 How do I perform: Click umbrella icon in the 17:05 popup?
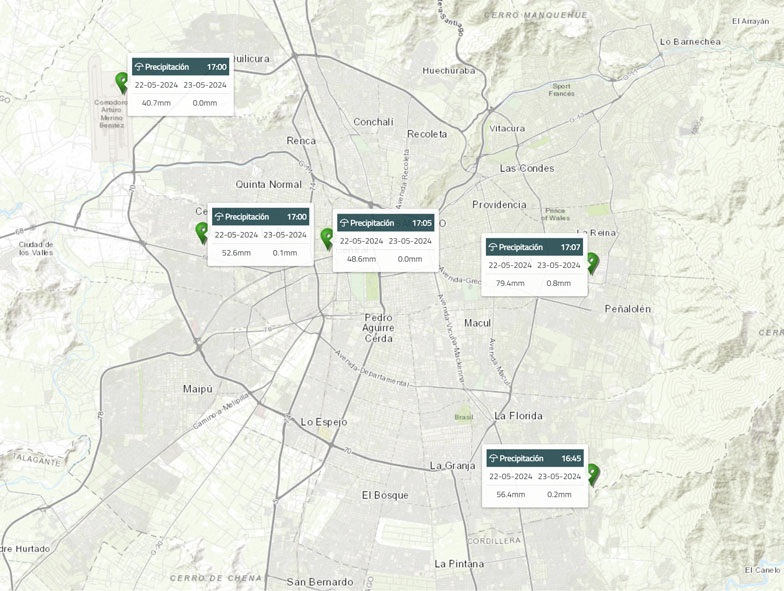(x=343, y=224)
